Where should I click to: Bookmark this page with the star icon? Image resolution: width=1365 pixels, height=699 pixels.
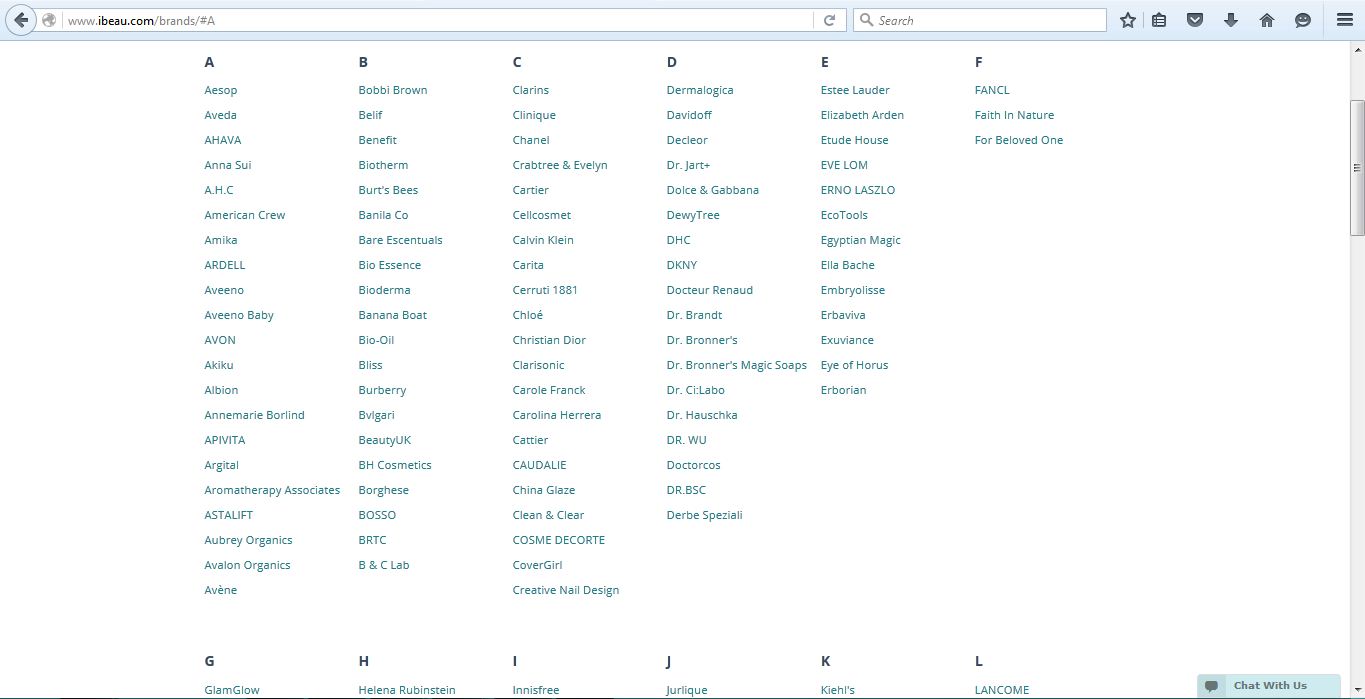click(x=1128, y=20)
